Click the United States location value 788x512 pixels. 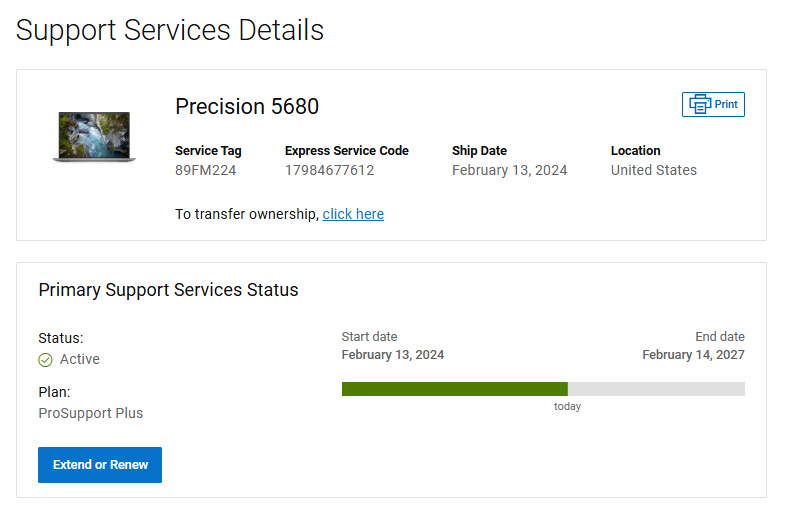[653, 170]
